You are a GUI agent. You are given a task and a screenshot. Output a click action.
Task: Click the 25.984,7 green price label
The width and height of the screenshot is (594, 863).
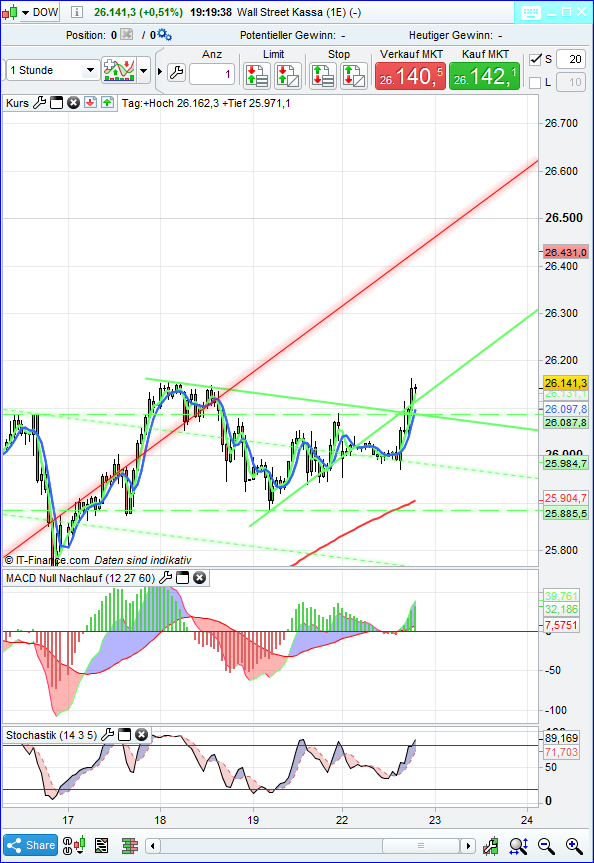tap(565, 463)
